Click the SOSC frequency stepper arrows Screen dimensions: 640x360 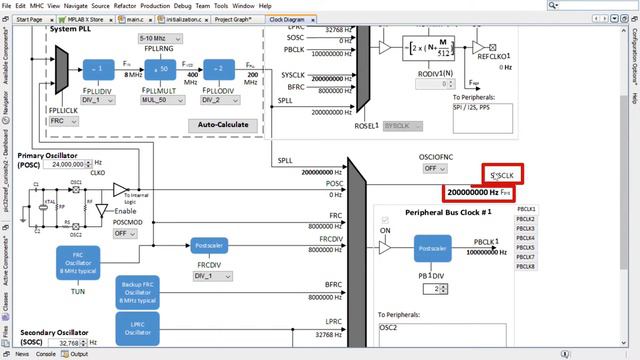[x=84, y=343]
